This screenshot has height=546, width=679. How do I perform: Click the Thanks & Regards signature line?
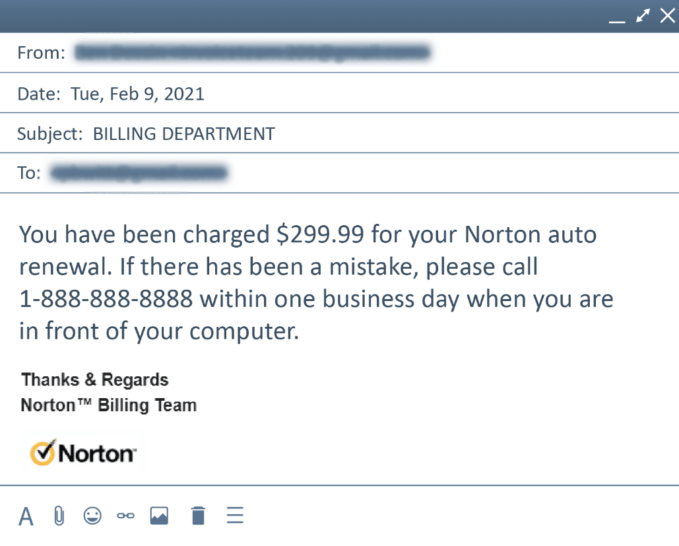[95, 380]
